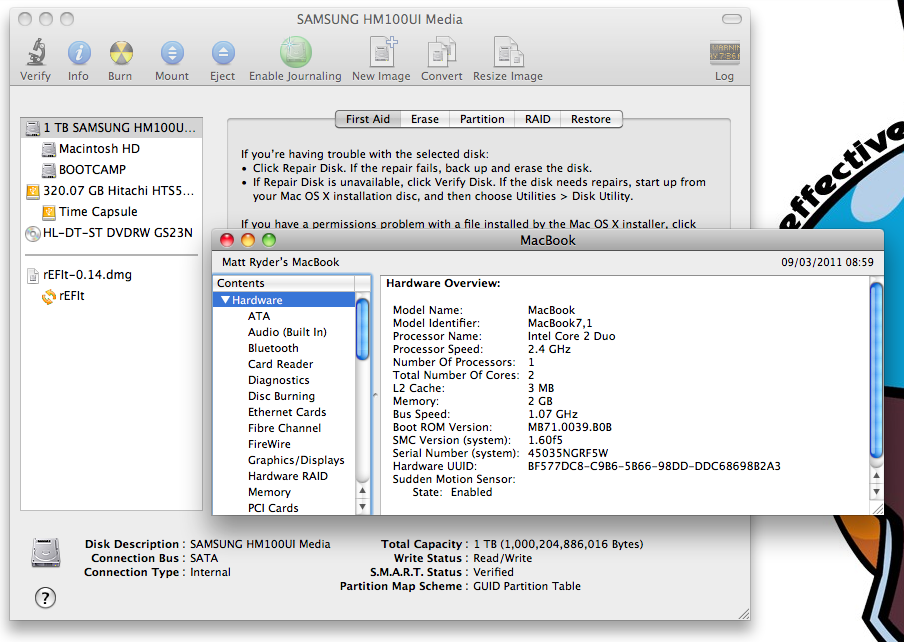904x642 pixels.
Task: Click the Disk Utility help question mark button
Action: coord(46,598)
